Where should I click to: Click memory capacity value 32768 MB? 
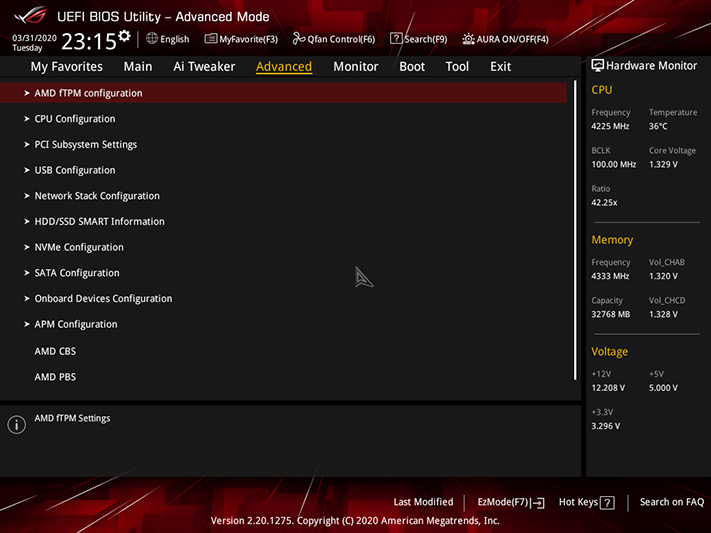[x=610, y=314]
